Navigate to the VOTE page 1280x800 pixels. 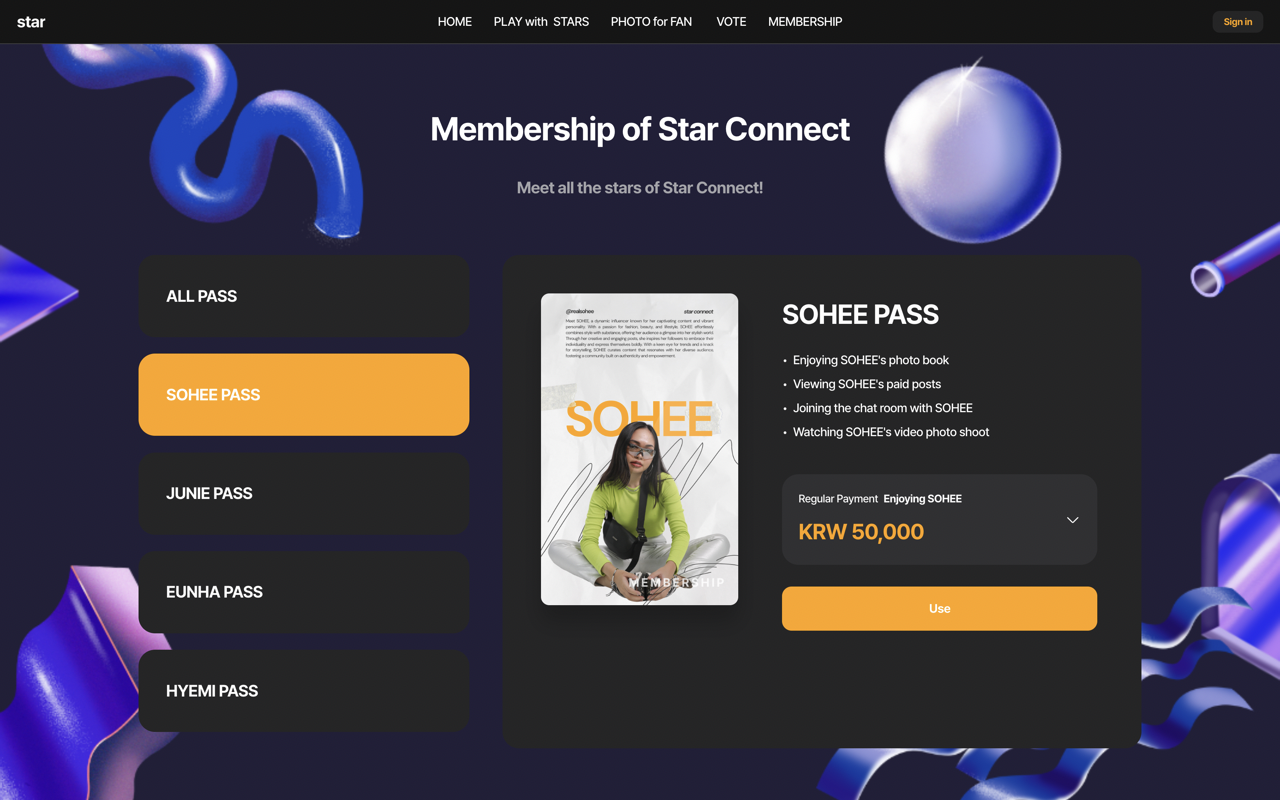pyautogui.click(x=731, y=22)
